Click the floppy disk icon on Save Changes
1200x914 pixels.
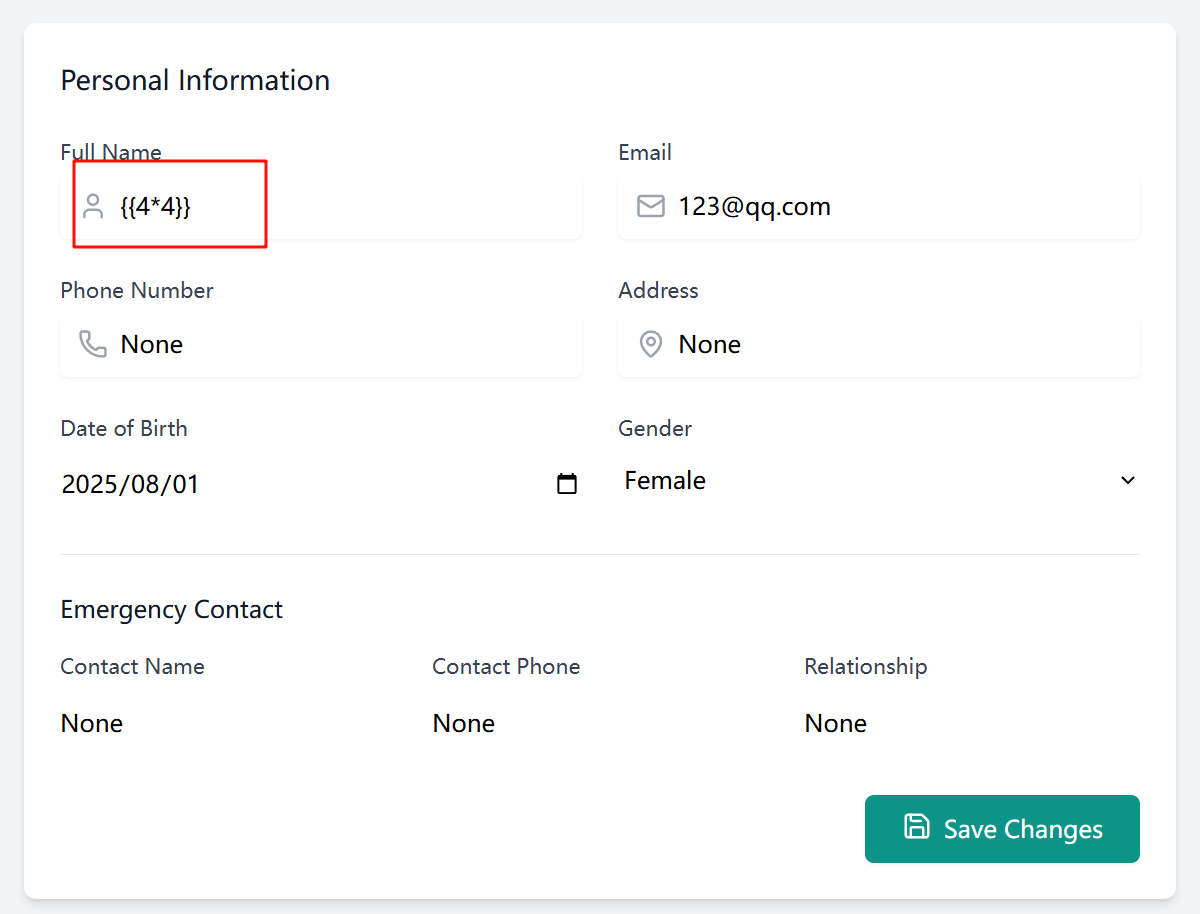pos(916,826)
